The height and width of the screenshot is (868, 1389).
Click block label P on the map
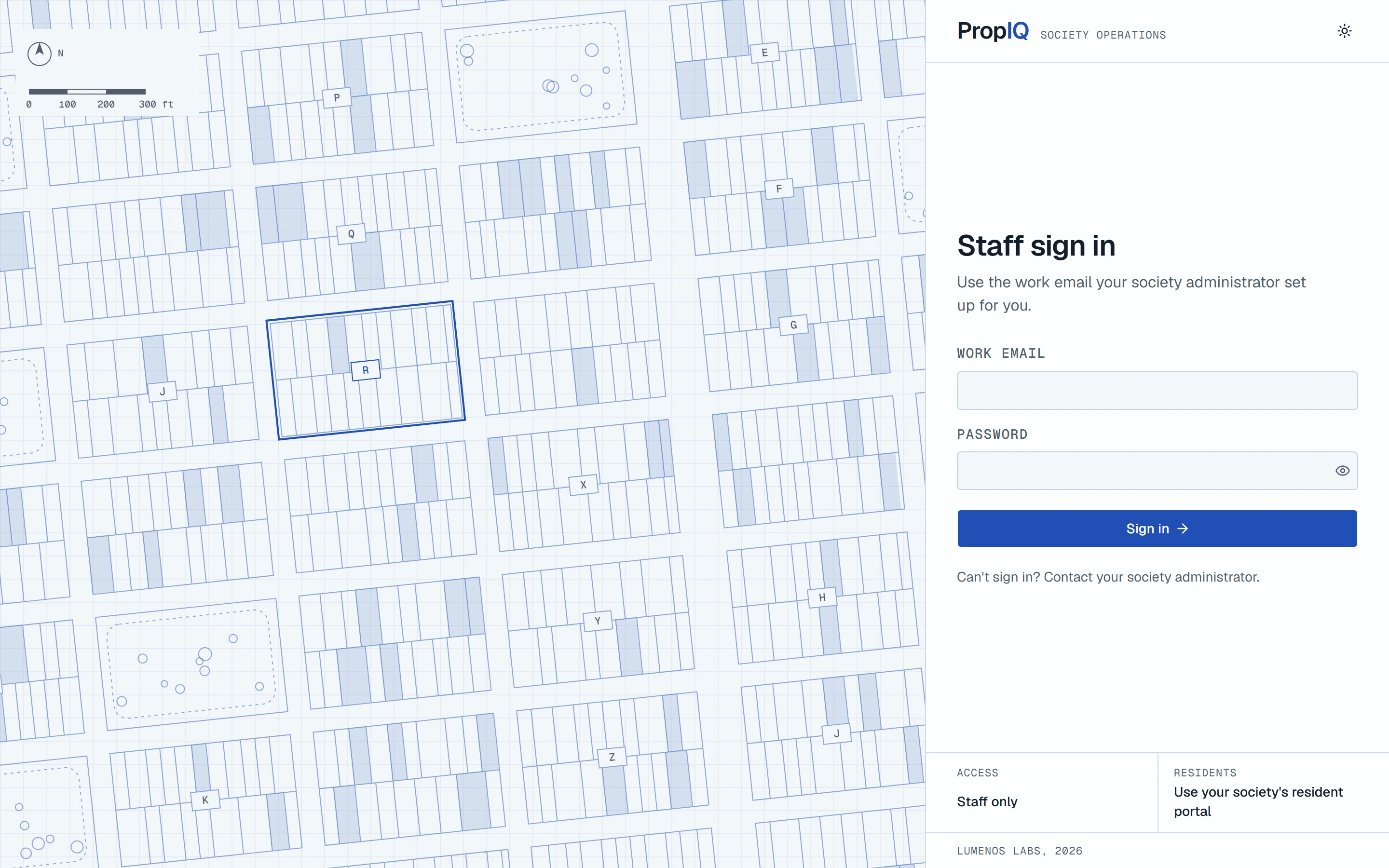336,97
